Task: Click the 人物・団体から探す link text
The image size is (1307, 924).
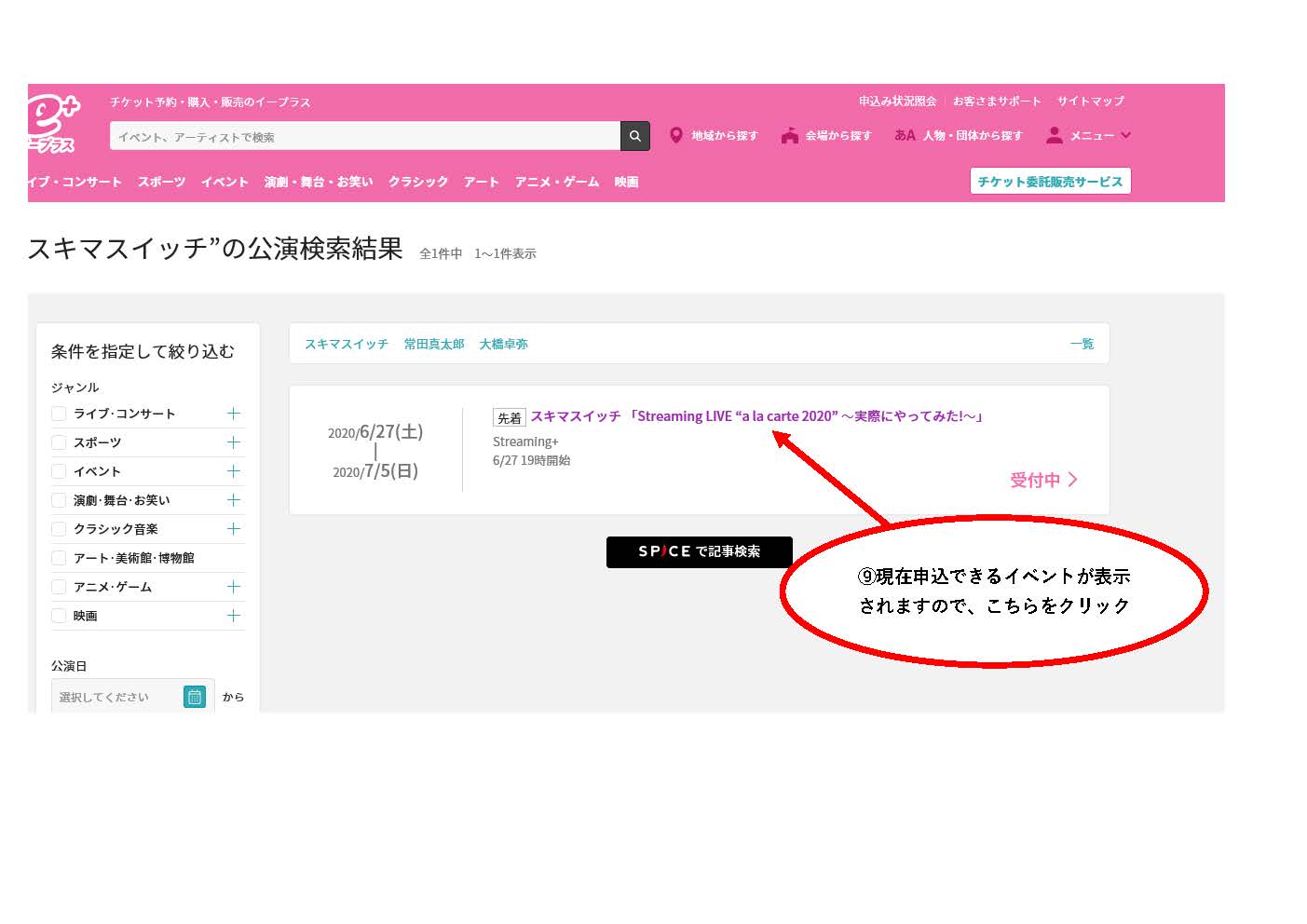Action: point(973,136)
